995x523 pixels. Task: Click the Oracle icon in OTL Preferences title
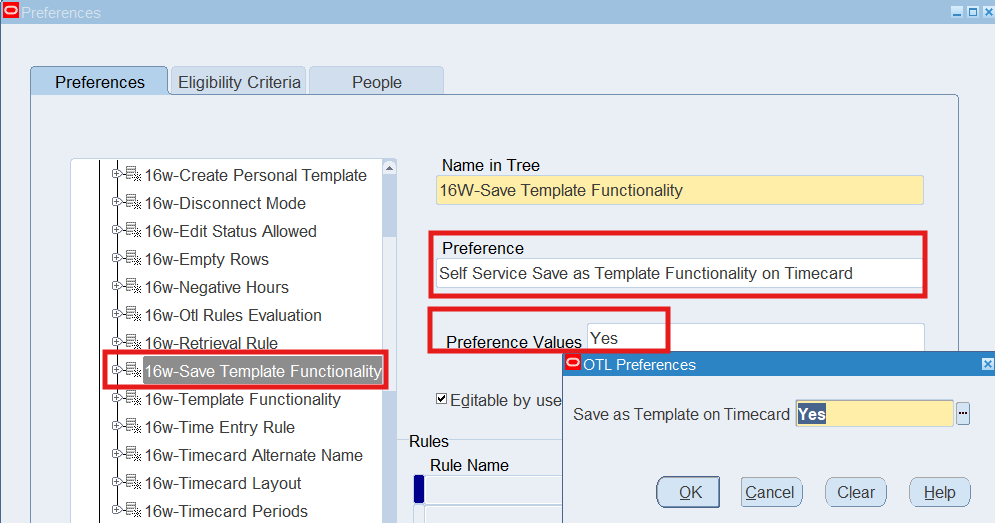click(x=573, y=364)
